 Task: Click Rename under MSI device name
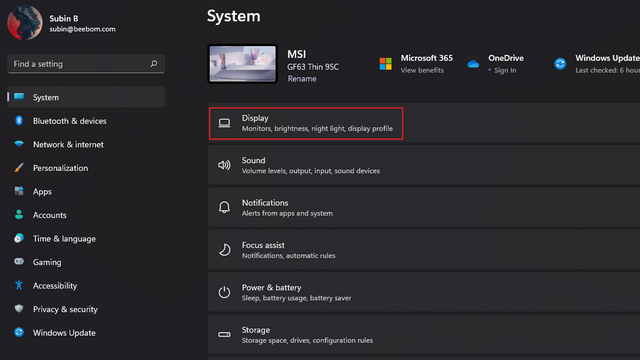pos(302,79)
